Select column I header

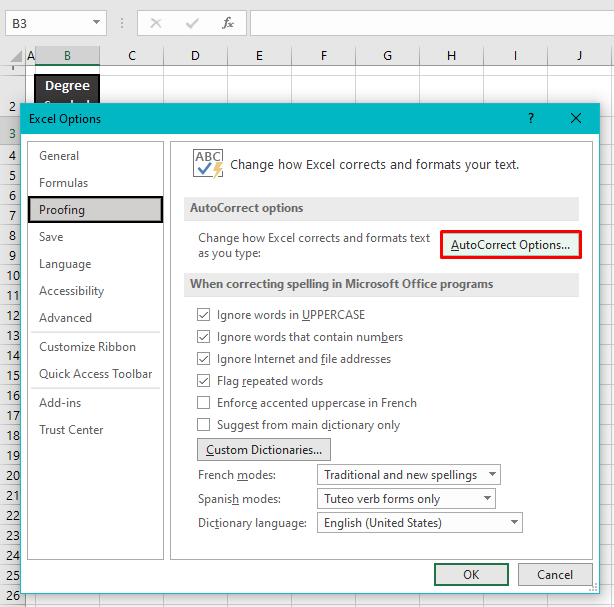pos(515,56)
